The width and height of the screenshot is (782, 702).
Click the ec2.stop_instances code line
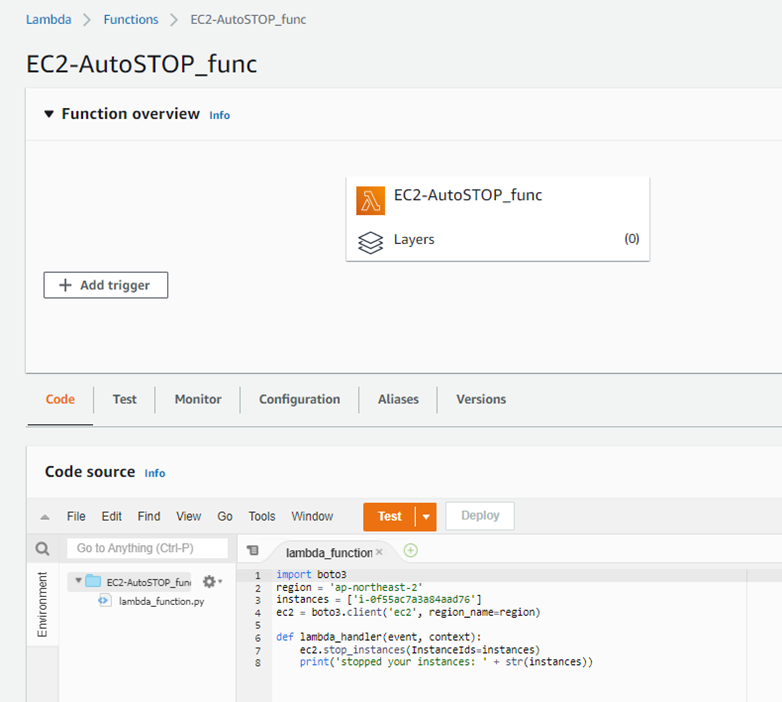click(420, 650)
